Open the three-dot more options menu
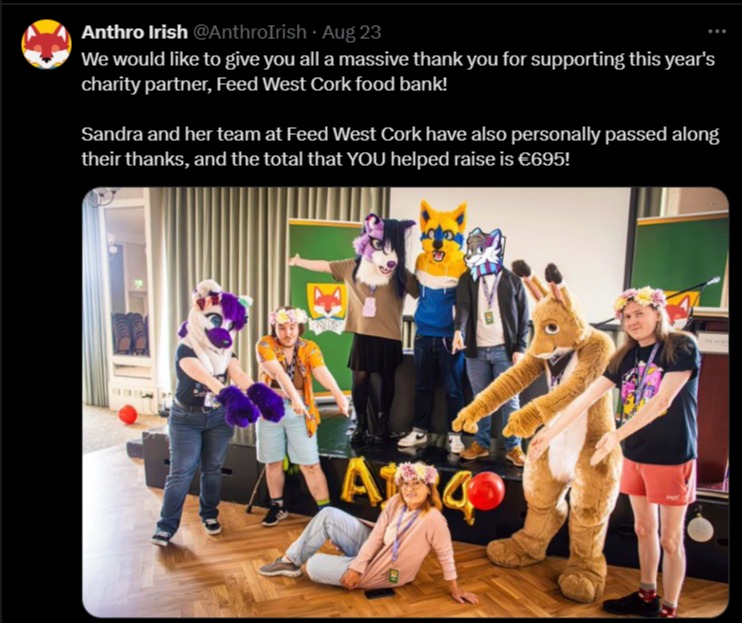This screenshot has height=623, width=742. [717, 32]
